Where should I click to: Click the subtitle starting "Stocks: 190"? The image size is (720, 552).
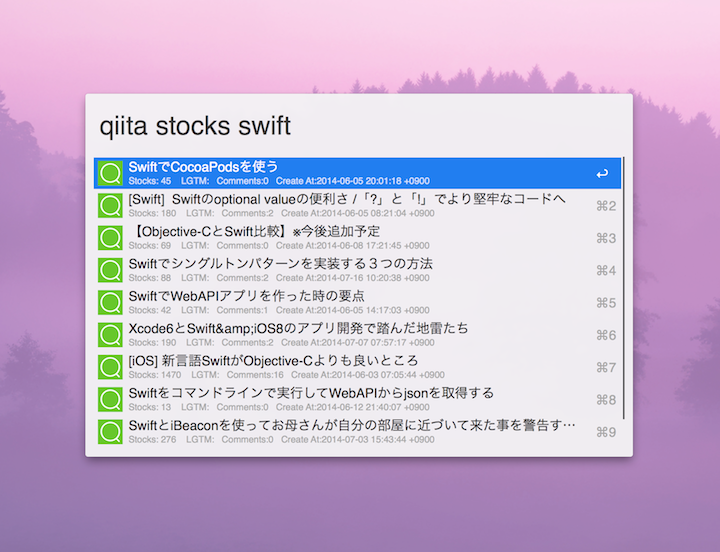(281, 343)
